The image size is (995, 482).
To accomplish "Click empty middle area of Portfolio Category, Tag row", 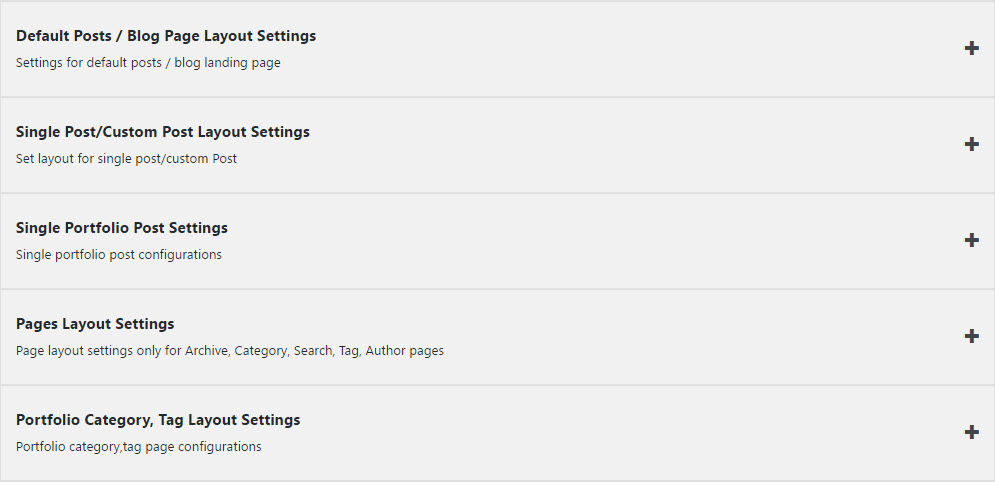I will [x=620, y=432].
